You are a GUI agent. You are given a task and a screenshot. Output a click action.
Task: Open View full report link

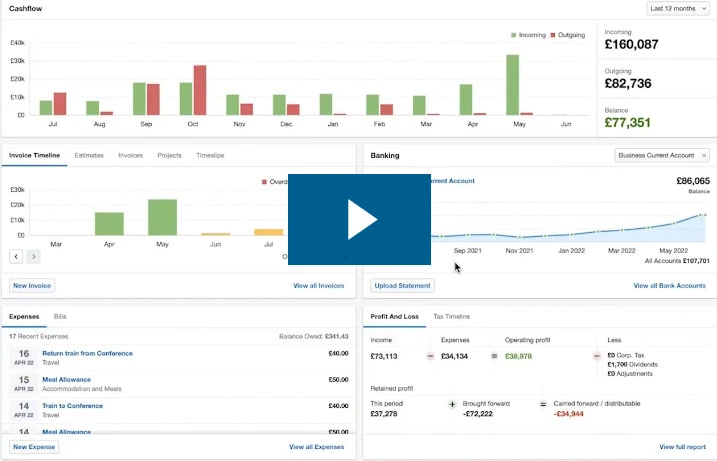tap(683, 447)
